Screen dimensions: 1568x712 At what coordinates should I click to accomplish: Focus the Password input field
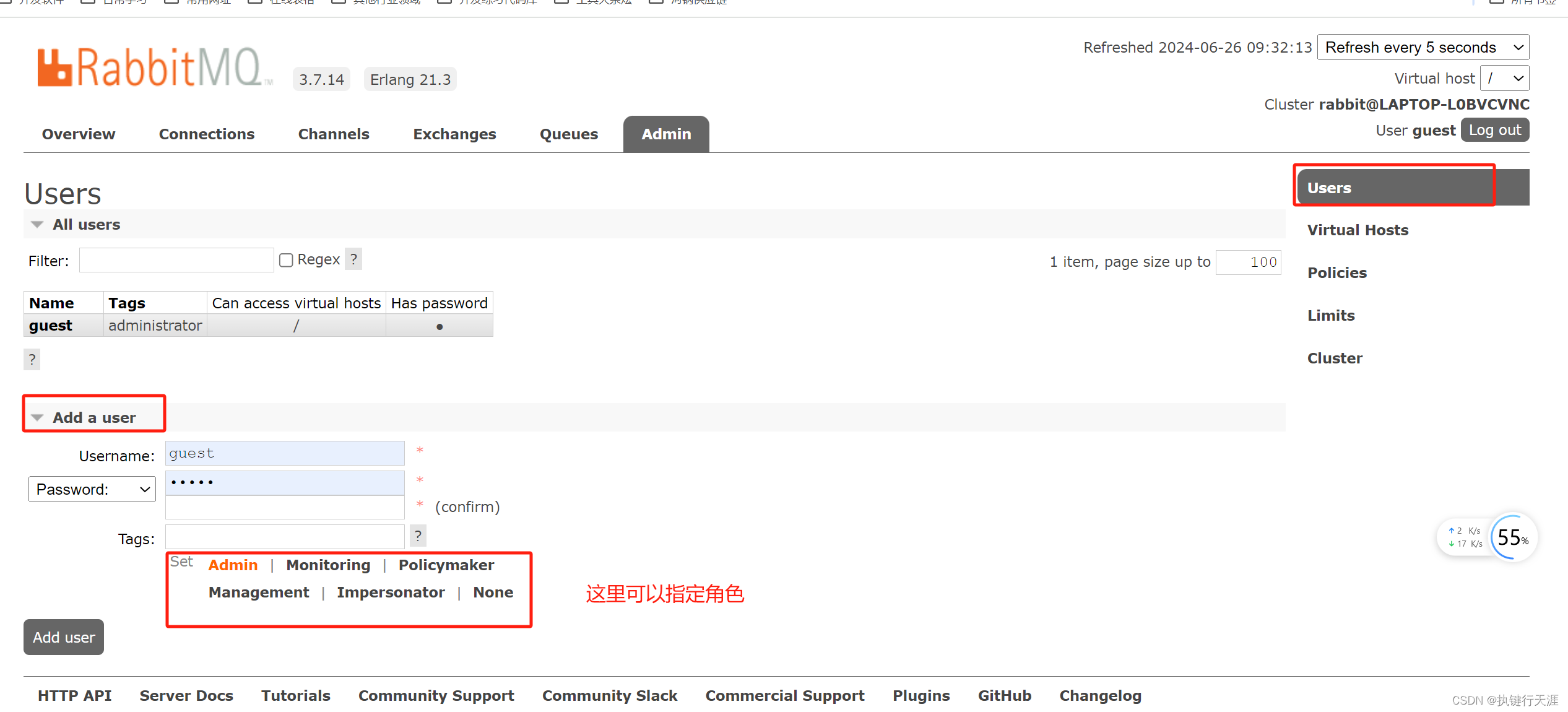pyautogui.click(x=285, y=483)
